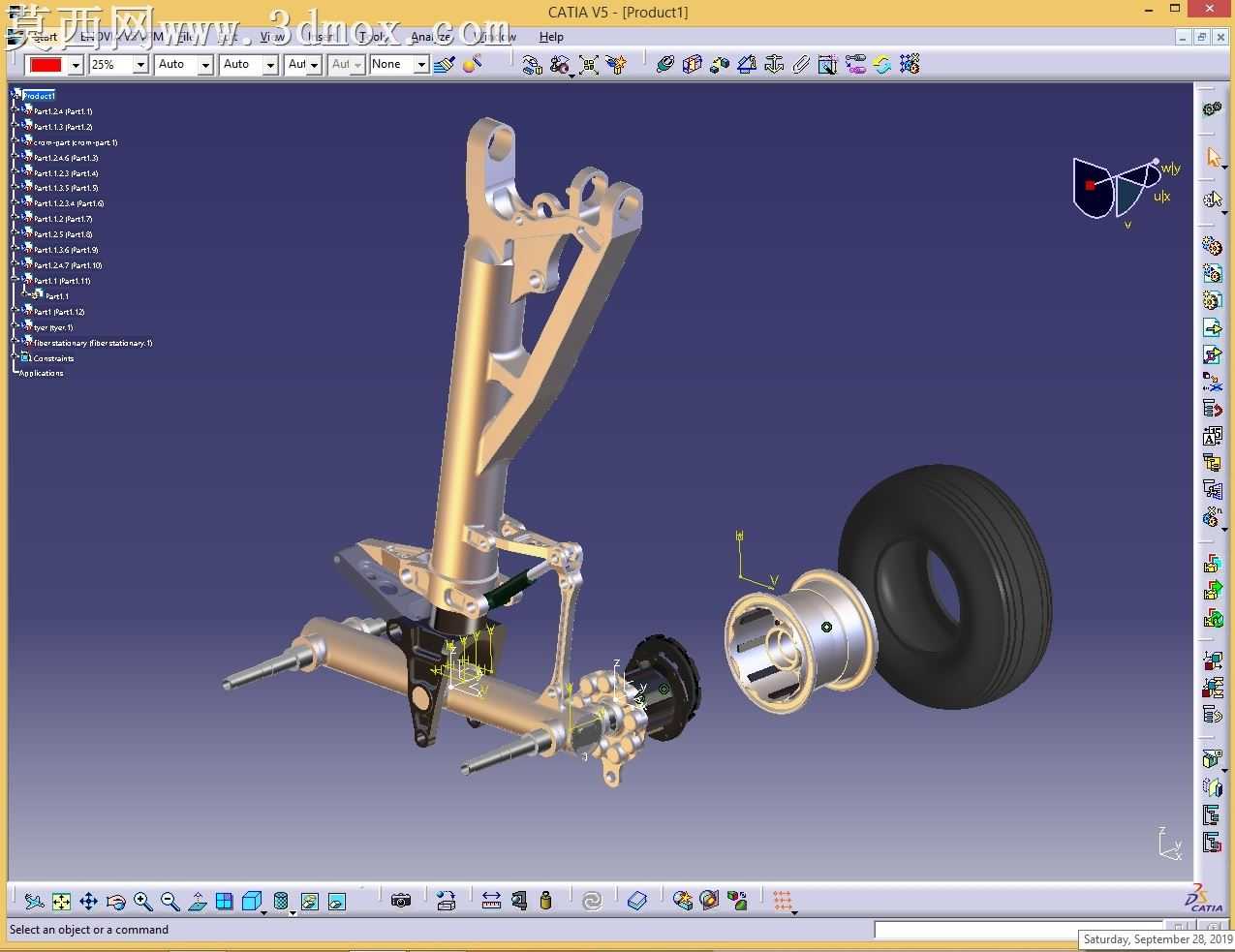Open the first Auto line thickness dropdown
The width and height of the screenshot is (1235, 952).
(205, 65)
